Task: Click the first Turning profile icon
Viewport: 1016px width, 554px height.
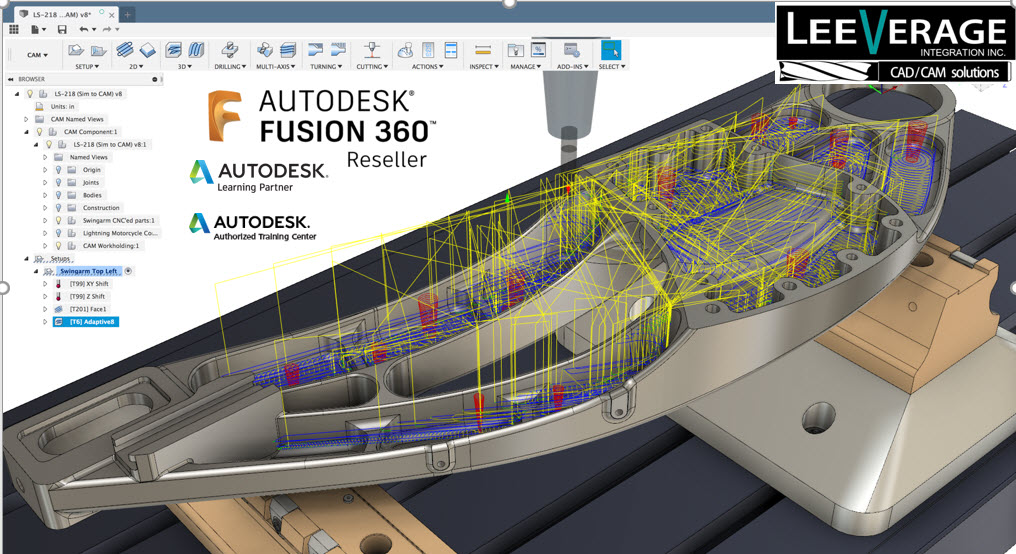Action: click(x=316, y=50)
